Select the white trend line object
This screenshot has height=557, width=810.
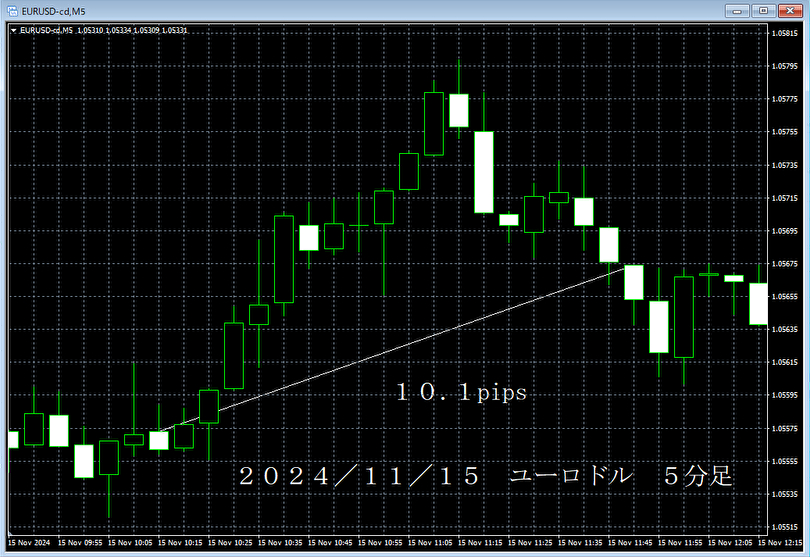click(393, 349)
